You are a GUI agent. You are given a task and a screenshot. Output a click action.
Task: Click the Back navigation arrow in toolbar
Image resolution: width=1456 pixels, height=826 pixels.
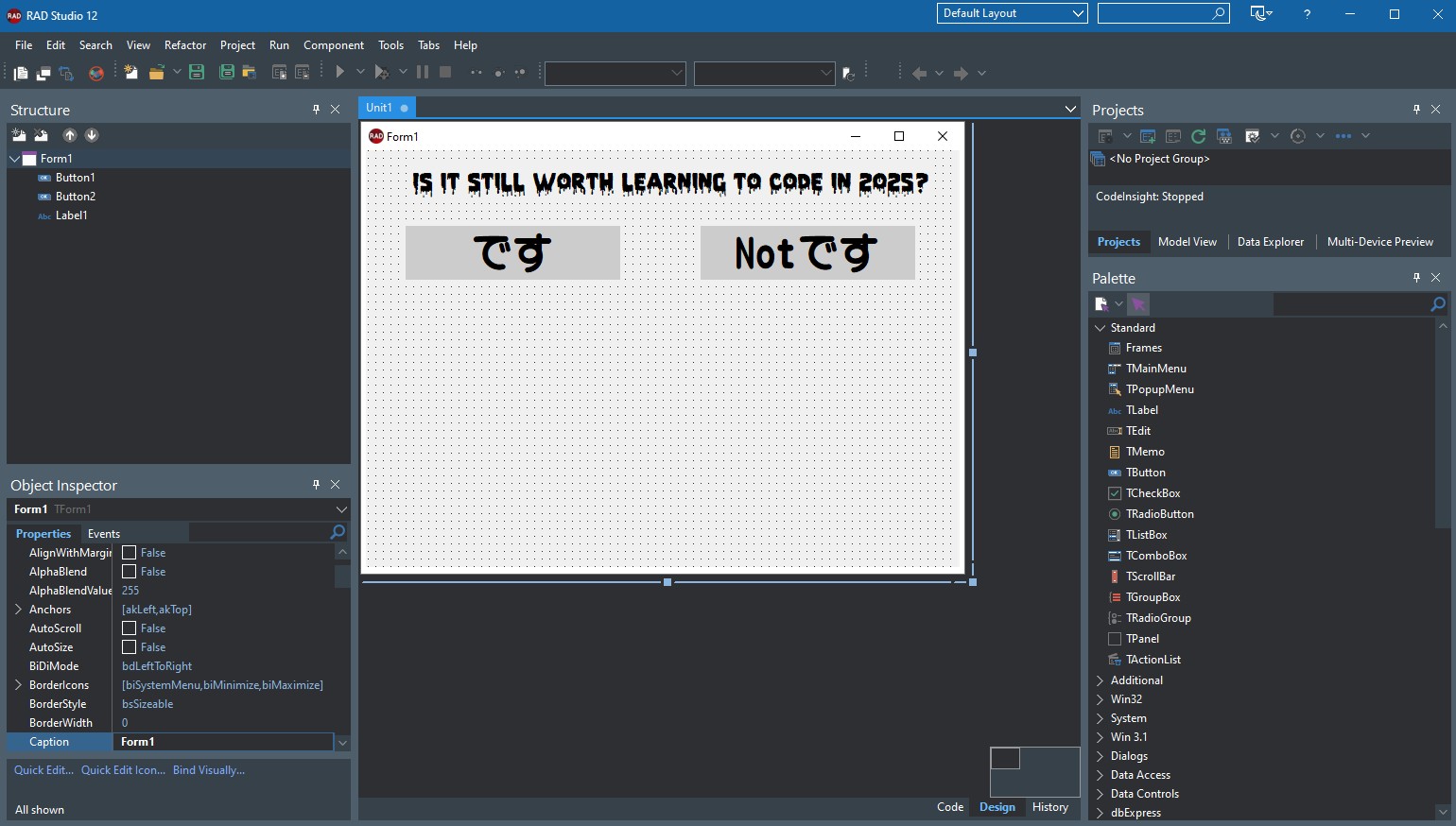[x=919, y=73]
